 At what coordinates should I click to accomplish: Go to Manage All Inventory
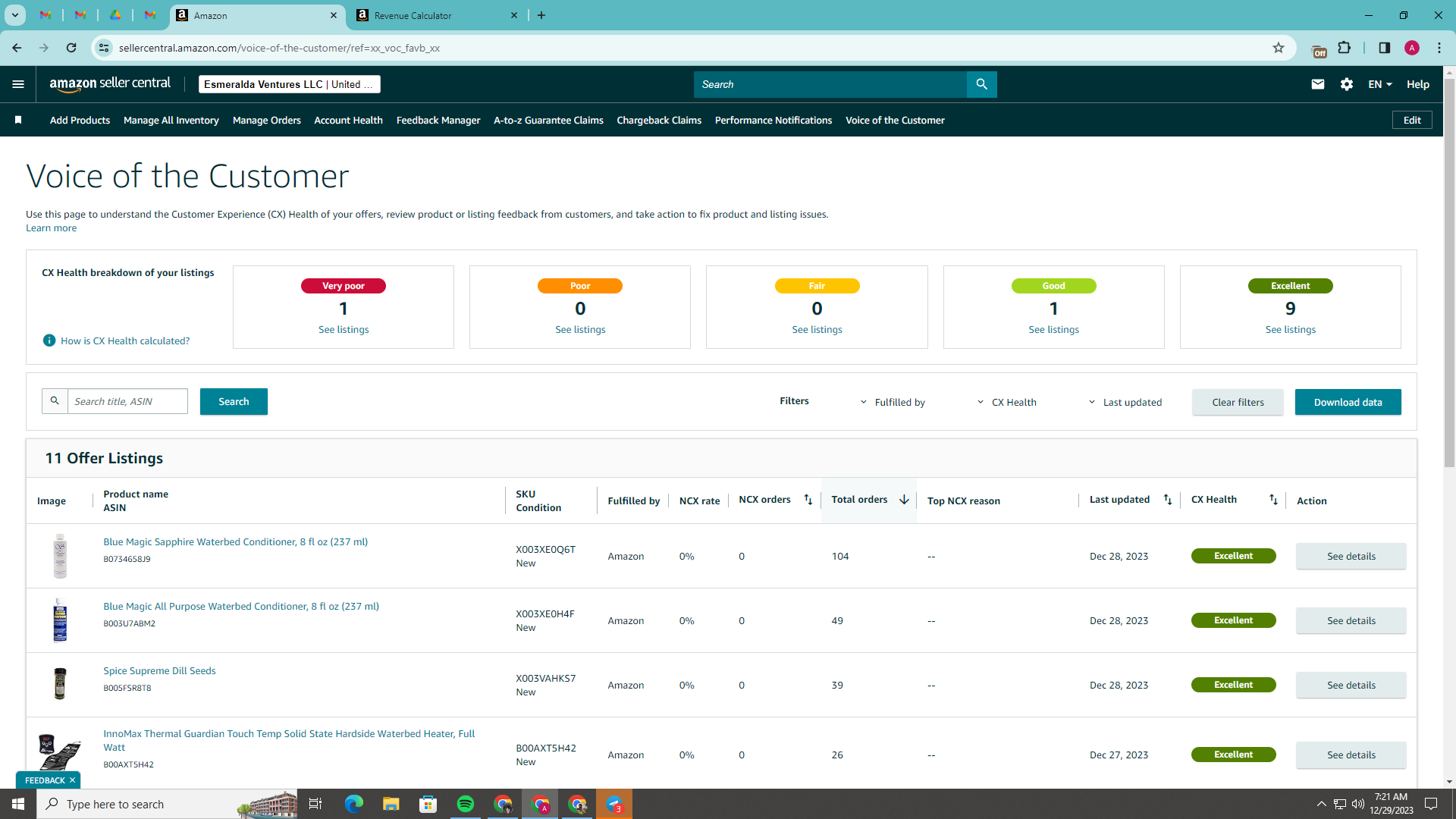tap(171, 120)
